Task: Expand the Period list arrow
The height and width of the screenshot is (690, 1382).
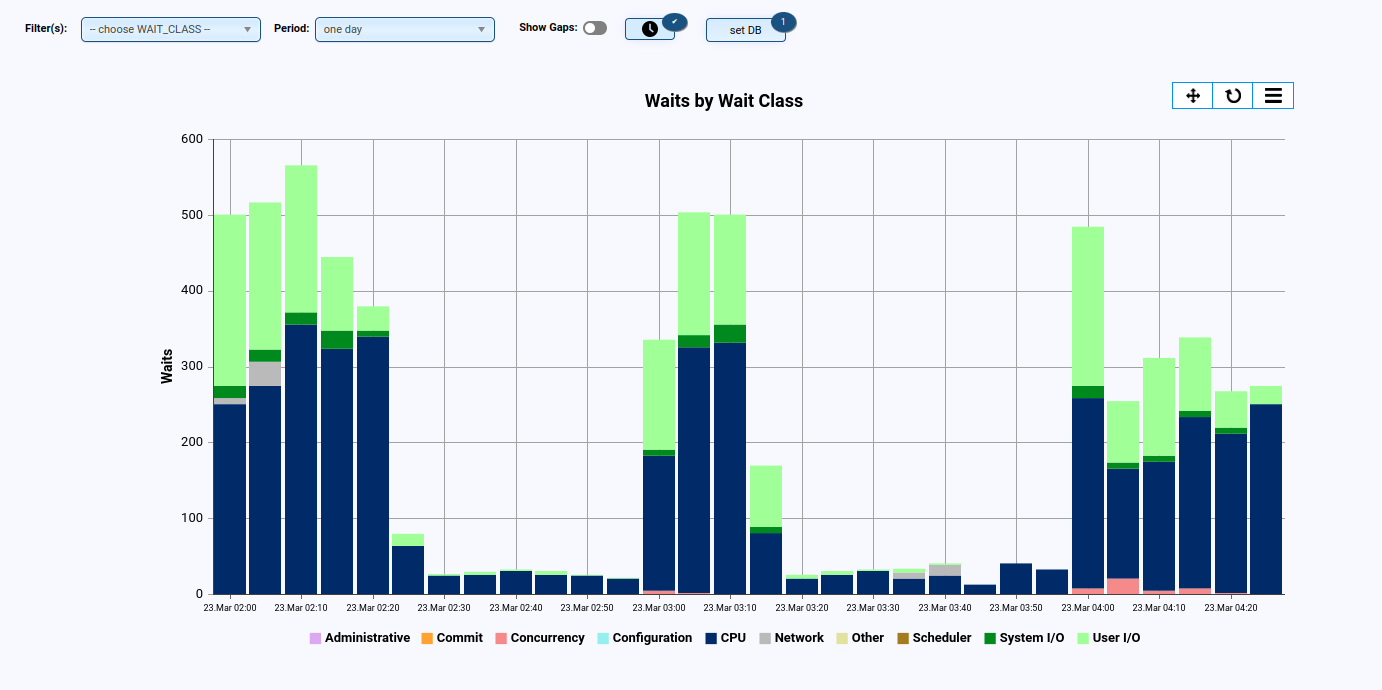Action: [x=482, y=29]
